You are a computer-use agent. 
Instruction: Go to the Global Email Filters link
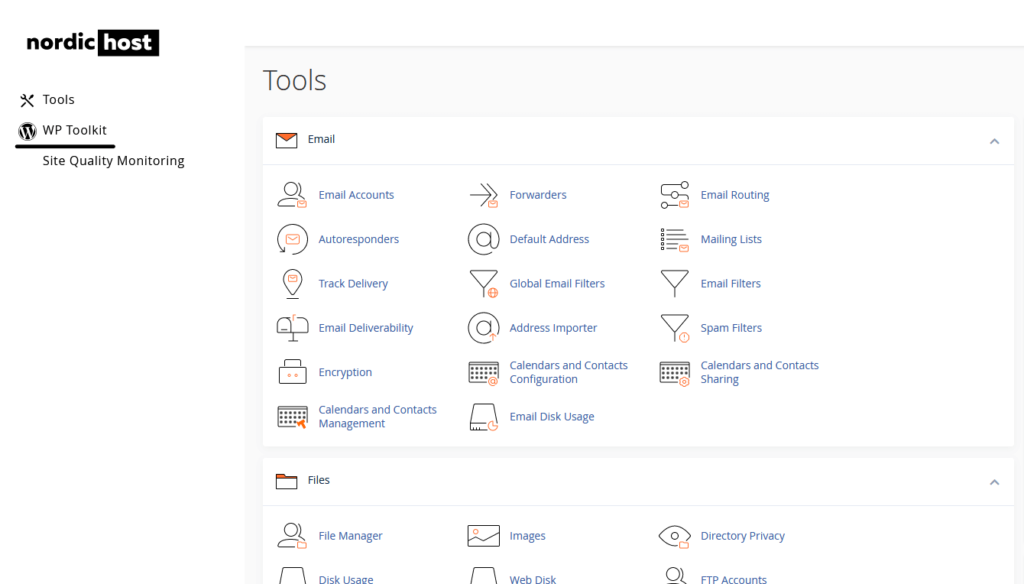[x=556, y=284]
